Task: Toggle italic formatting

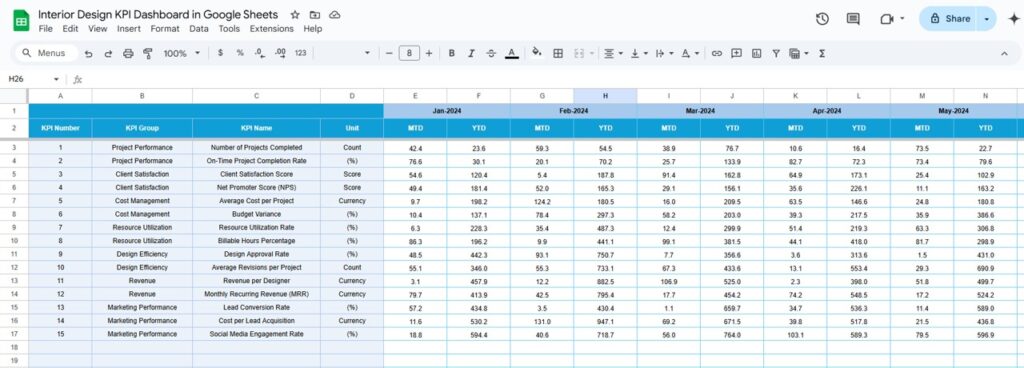Action: pyautogui.click(x=472, y=54)
